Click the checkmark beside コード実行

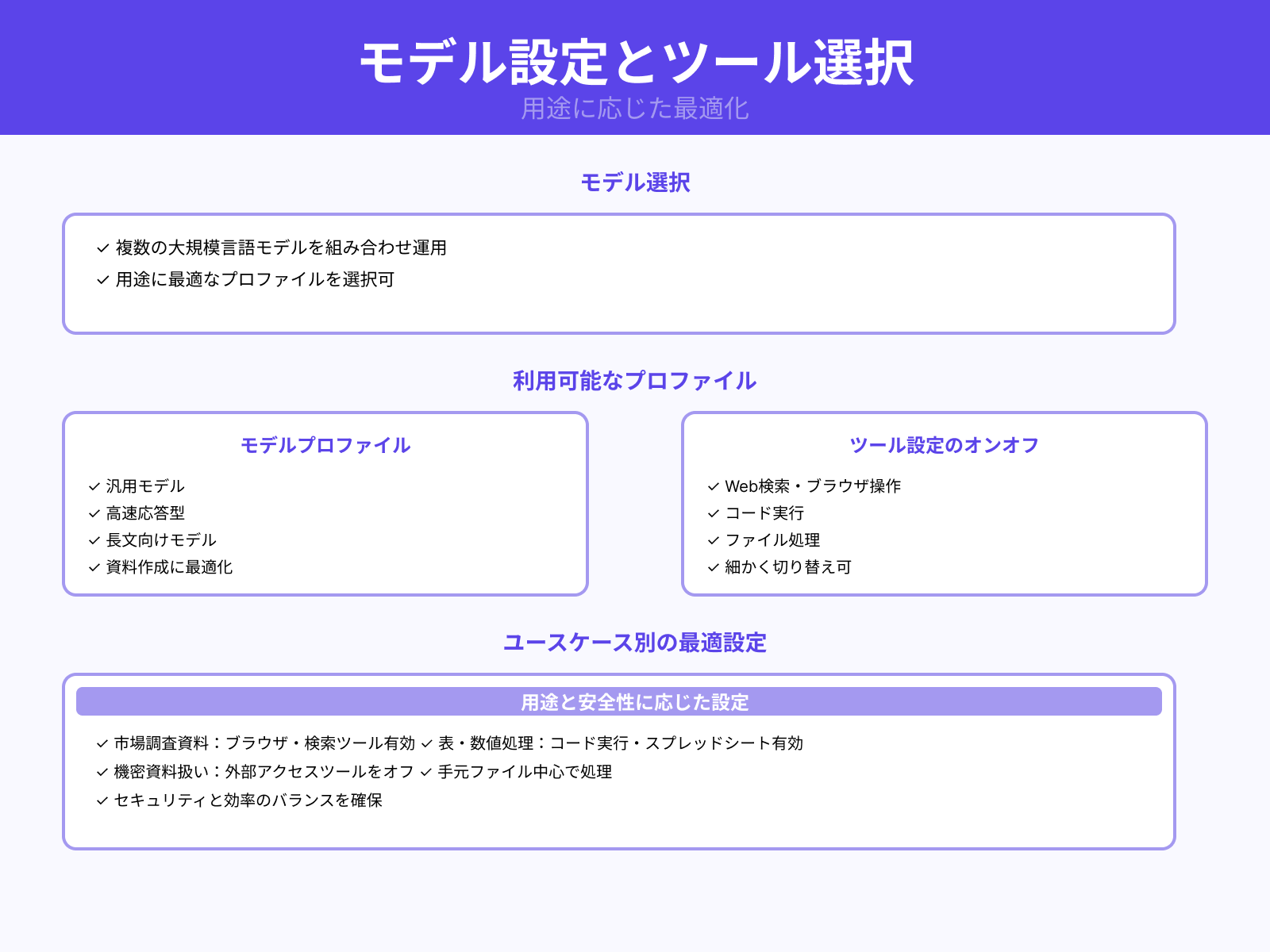[x=711, y=513]
